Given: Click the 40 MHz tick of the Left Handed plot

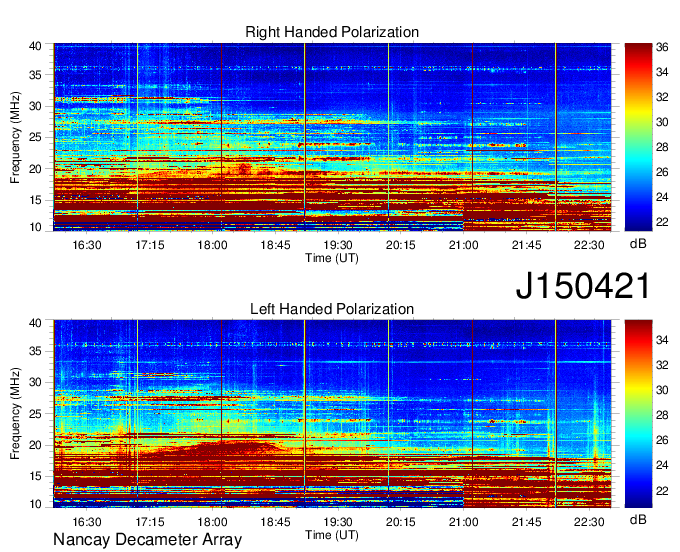Looking at the screenshot, I should coord(35,323).
